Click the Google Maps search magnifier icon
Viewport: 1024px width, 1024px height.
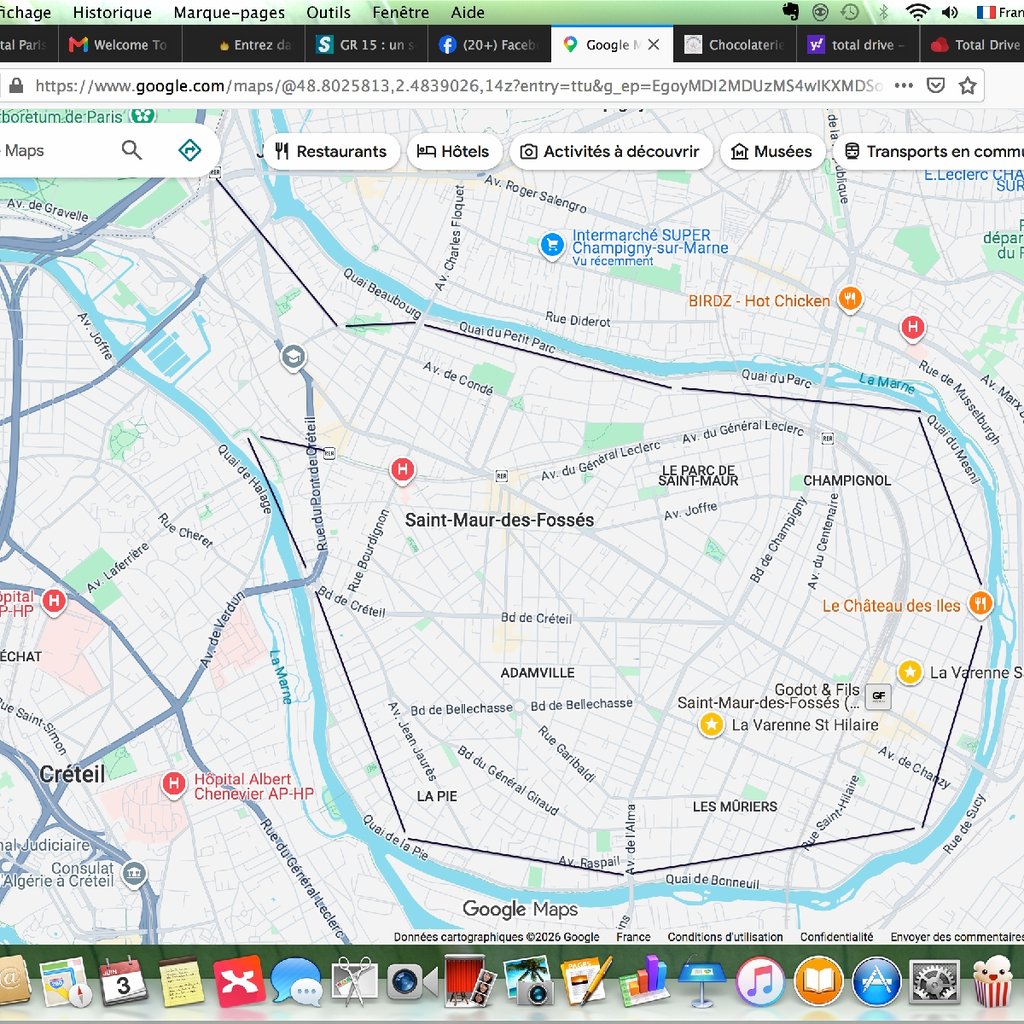[131, 150]
